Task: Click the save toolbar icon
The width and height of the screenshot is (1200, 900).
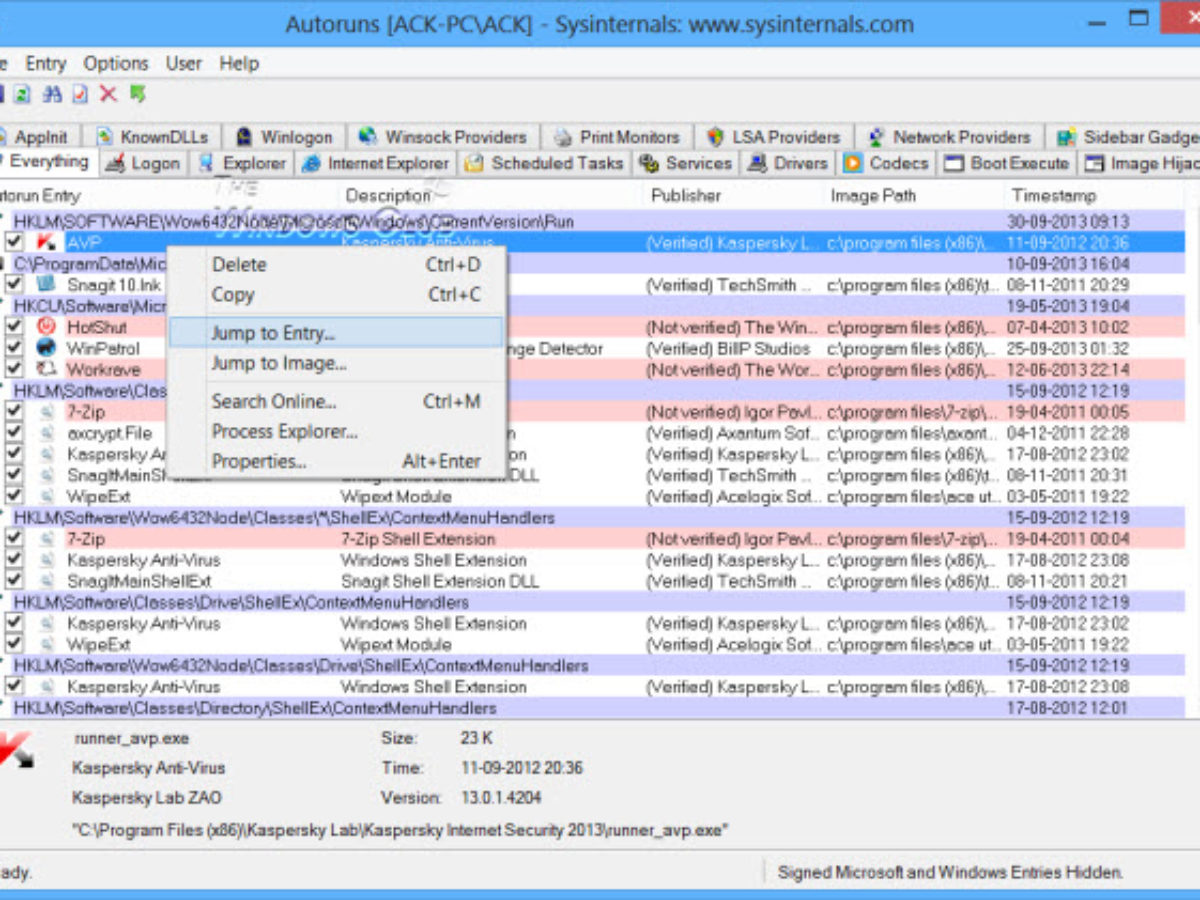Action: coord(2,94)
